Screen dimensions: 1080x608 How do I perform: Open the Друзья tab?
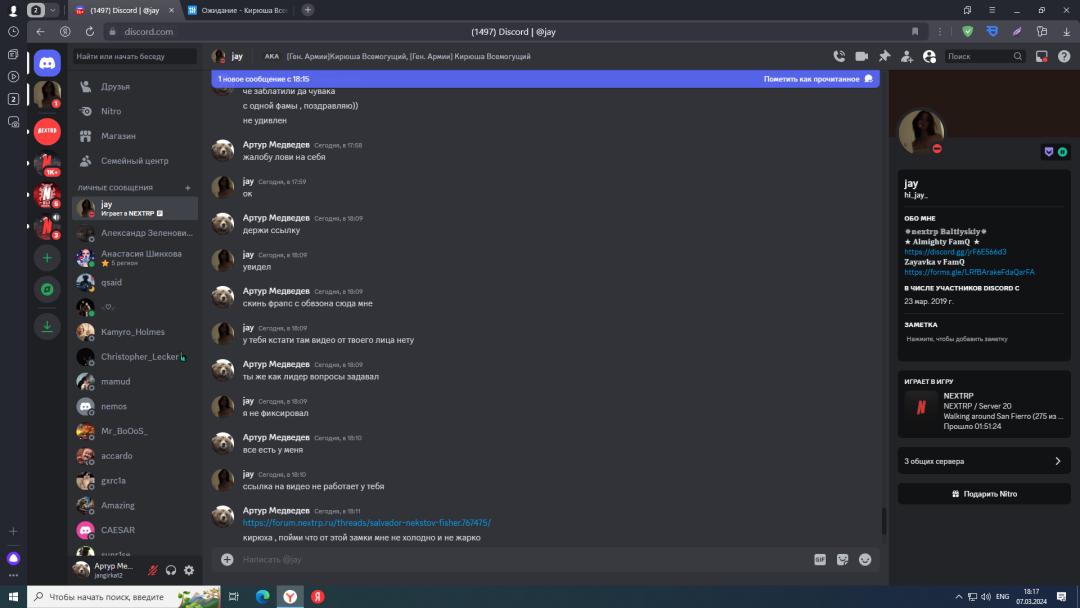click(x=115, y=87)
